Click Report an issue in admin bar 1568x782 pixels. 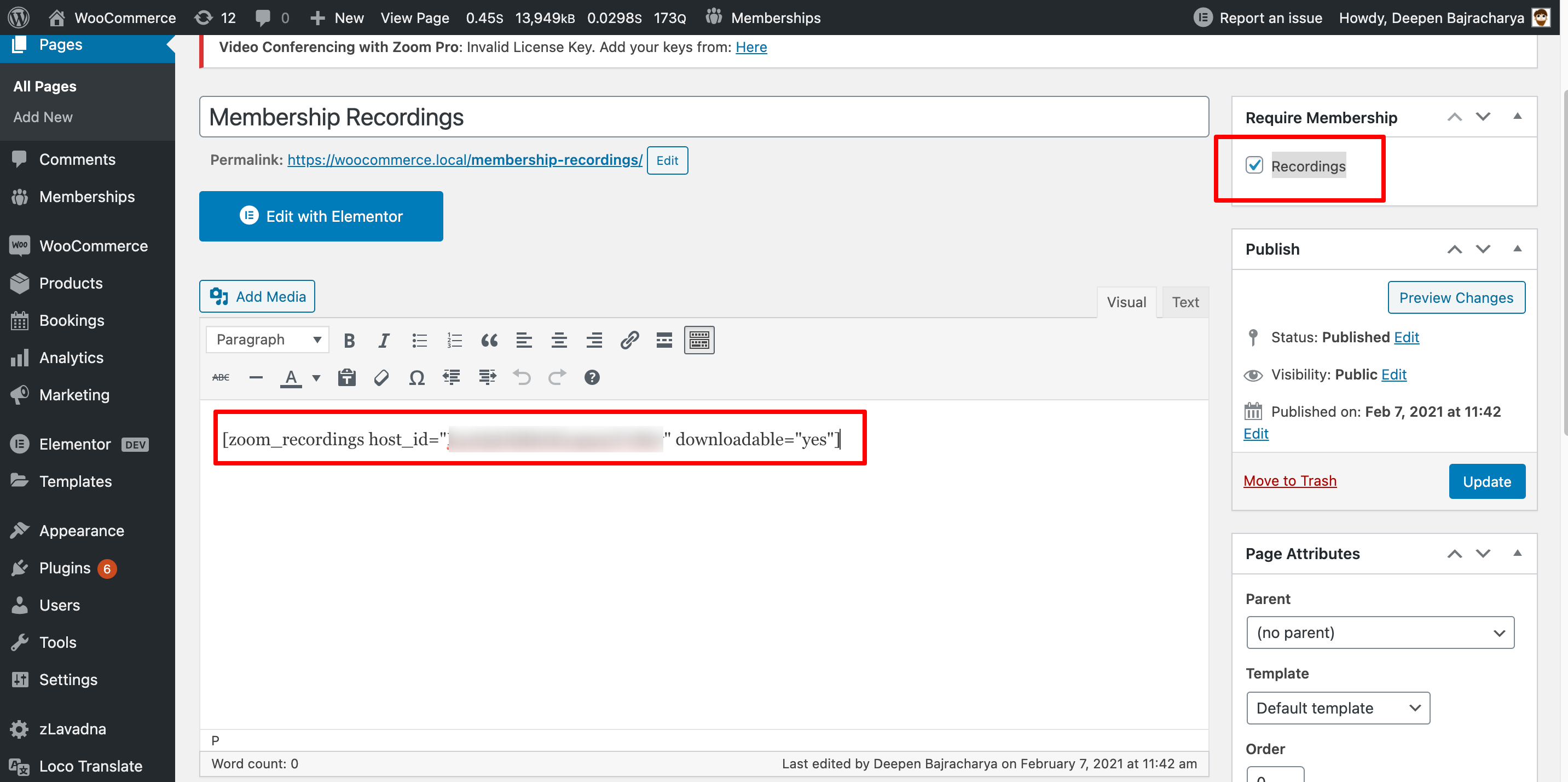coord(1258,18)
